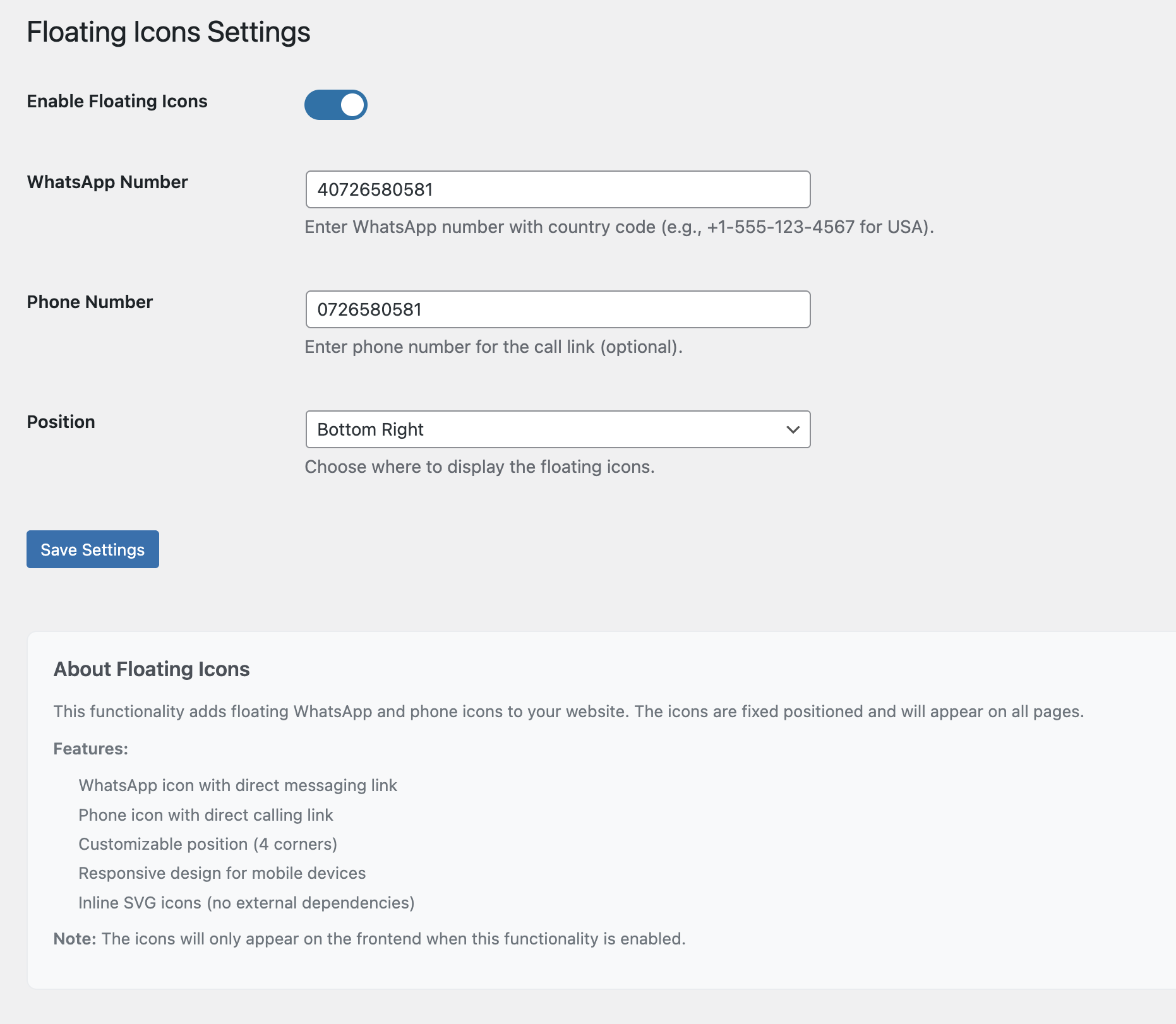This screenshot has height=1024, width=1176.
Task: Click the WhatsApp Number label
Action: coord(107,182)
